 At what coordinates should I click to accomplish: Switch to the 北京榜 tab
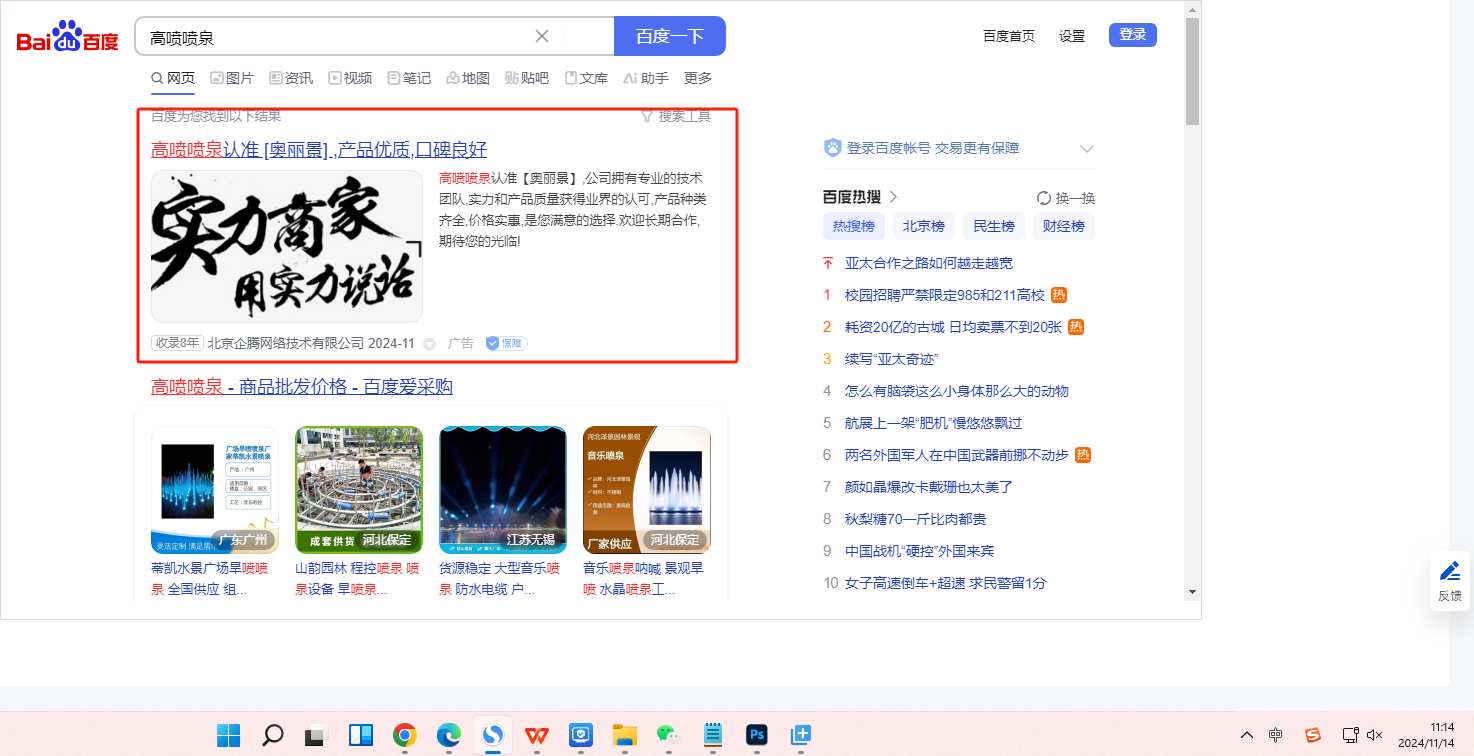(924, 226)
